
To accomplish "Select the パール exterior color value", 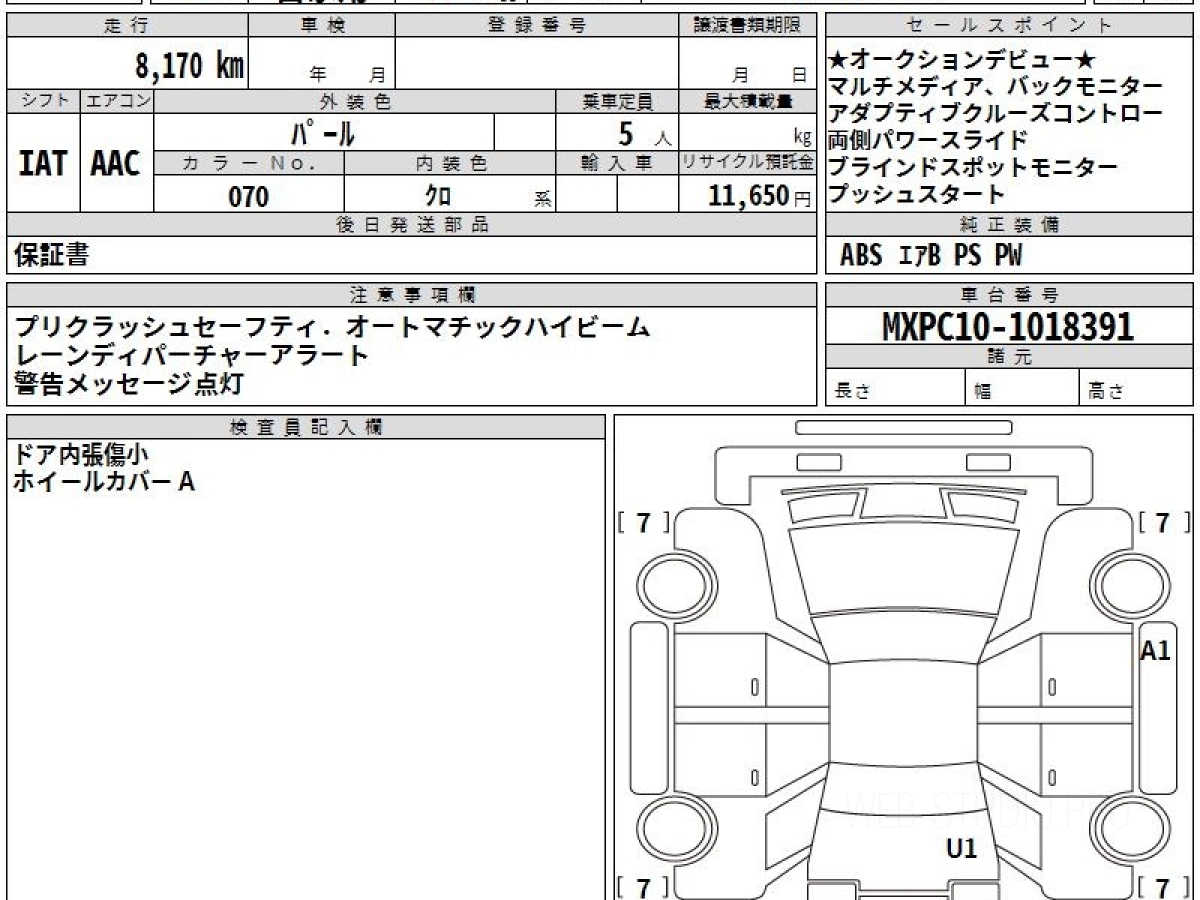I will [324, 132].
